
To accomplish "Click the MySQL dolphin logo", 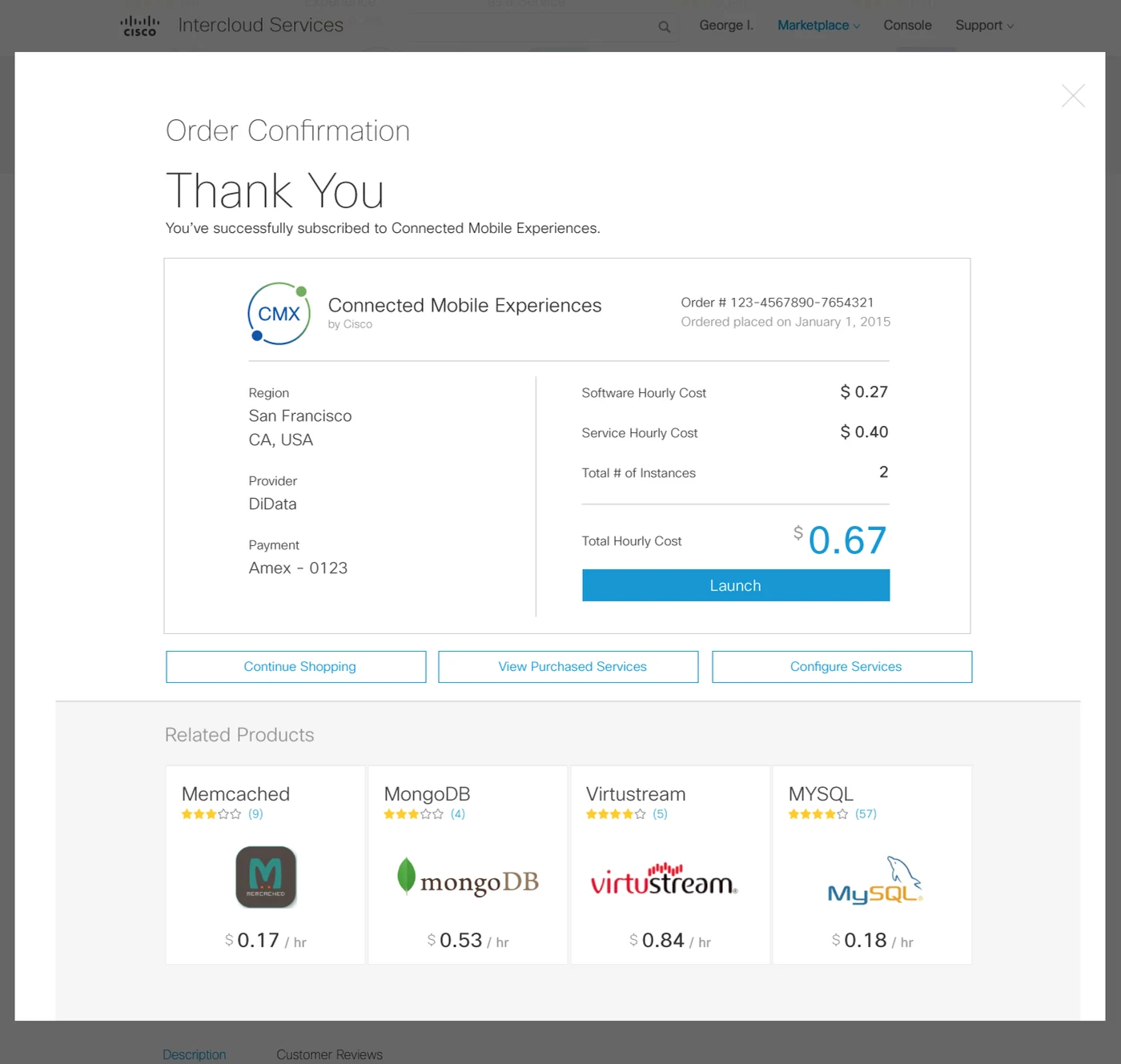I will 875,881.
